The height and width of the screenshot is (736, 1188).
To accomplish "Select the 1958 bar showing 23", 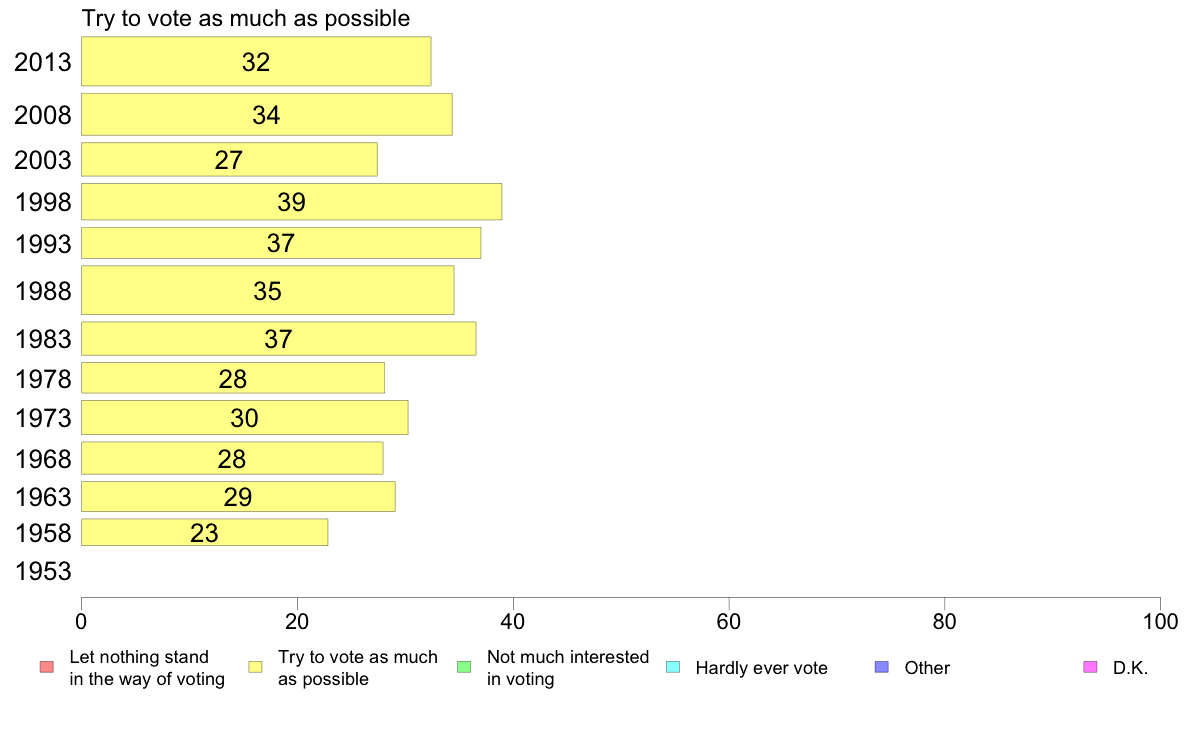I will [x=205, y=532].
